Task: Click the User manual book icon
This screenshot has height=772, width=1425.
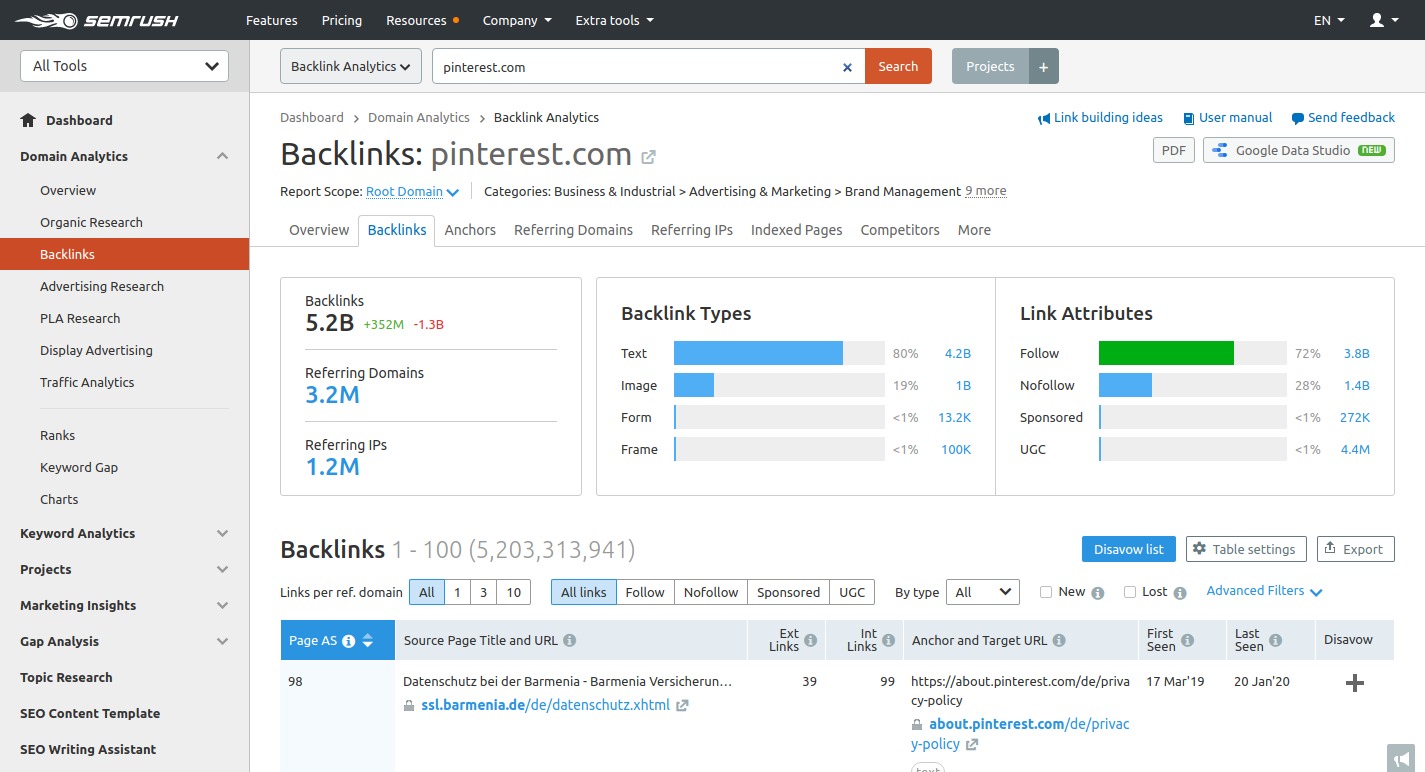Action: coord(1189,118)
